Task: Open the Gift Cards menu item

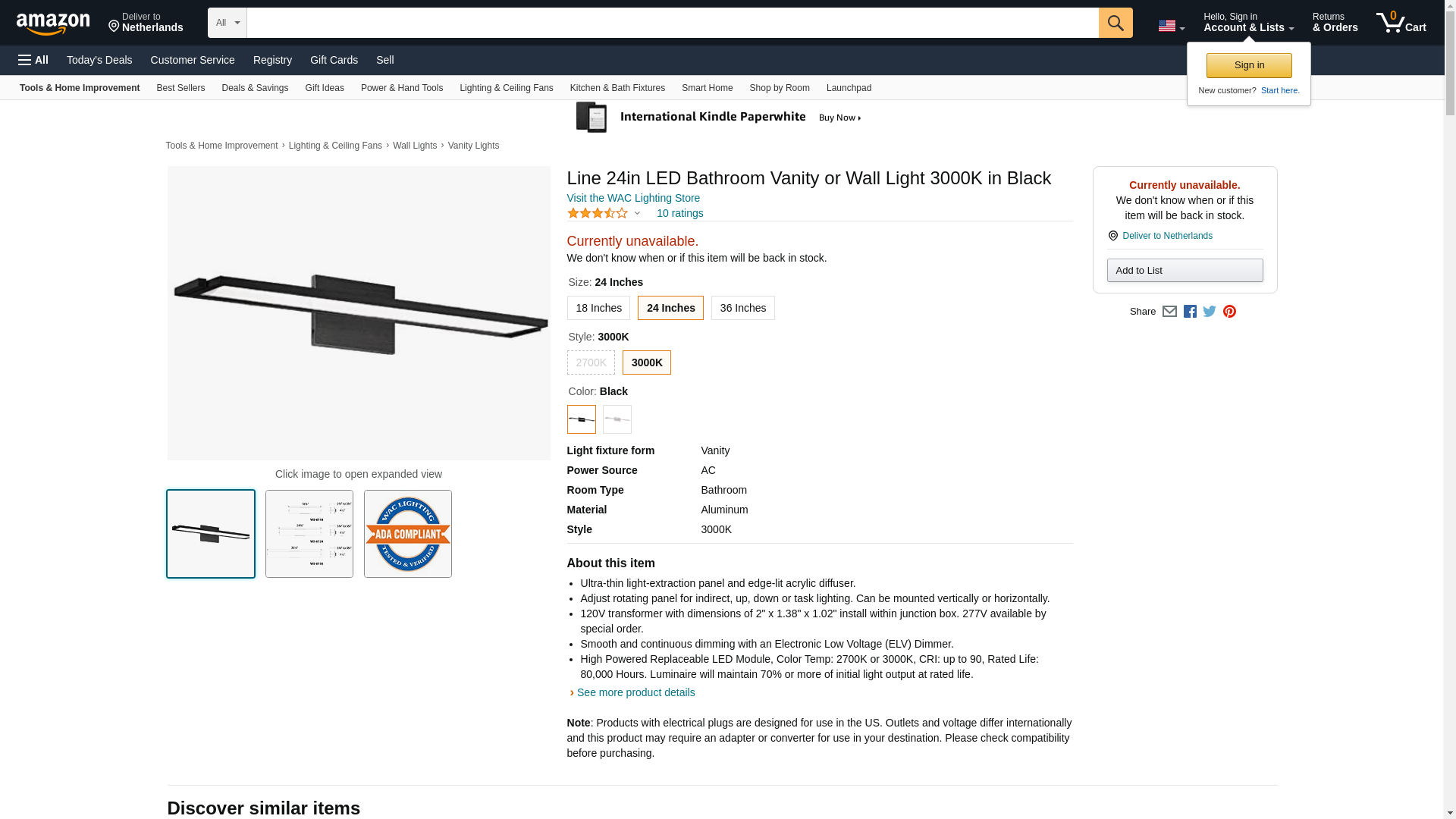Action: pos(334,60)
